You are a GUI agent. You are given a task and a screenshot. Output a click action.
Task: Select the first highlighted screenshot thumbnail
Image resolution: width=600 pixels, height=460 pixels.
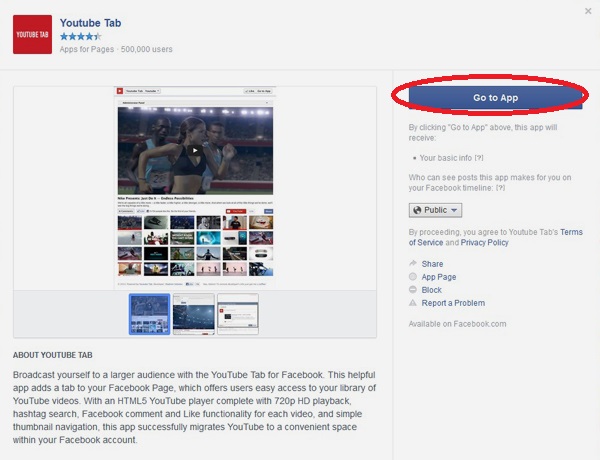tap(149, 314)
